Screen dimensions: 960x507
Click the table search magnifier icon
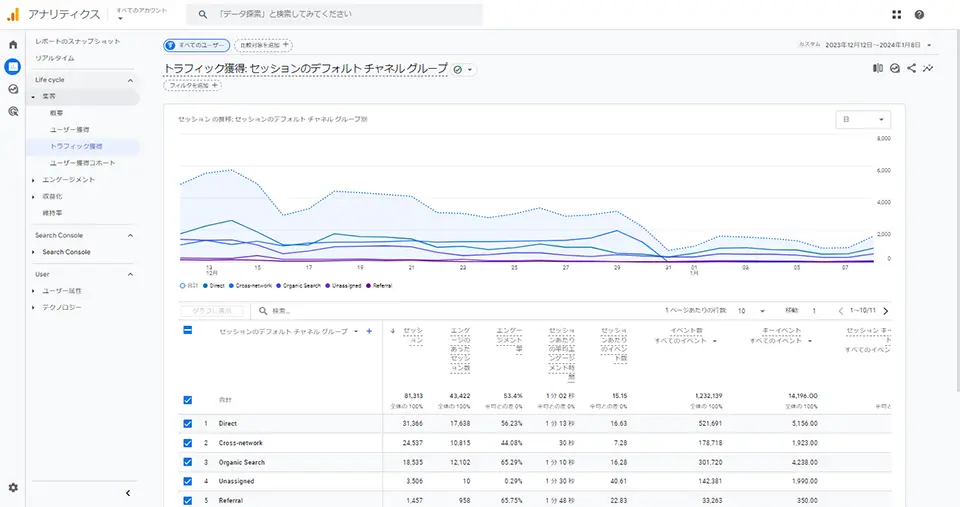263,311
